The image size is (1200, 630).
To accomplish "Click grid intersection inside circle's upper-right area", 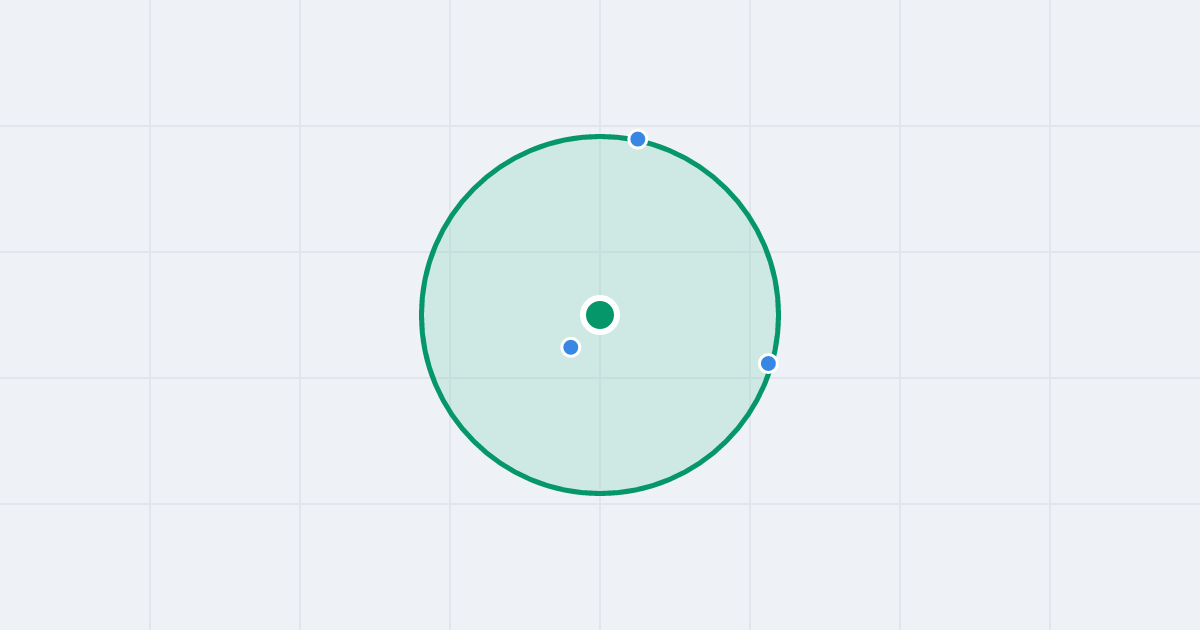I will 750,252.
